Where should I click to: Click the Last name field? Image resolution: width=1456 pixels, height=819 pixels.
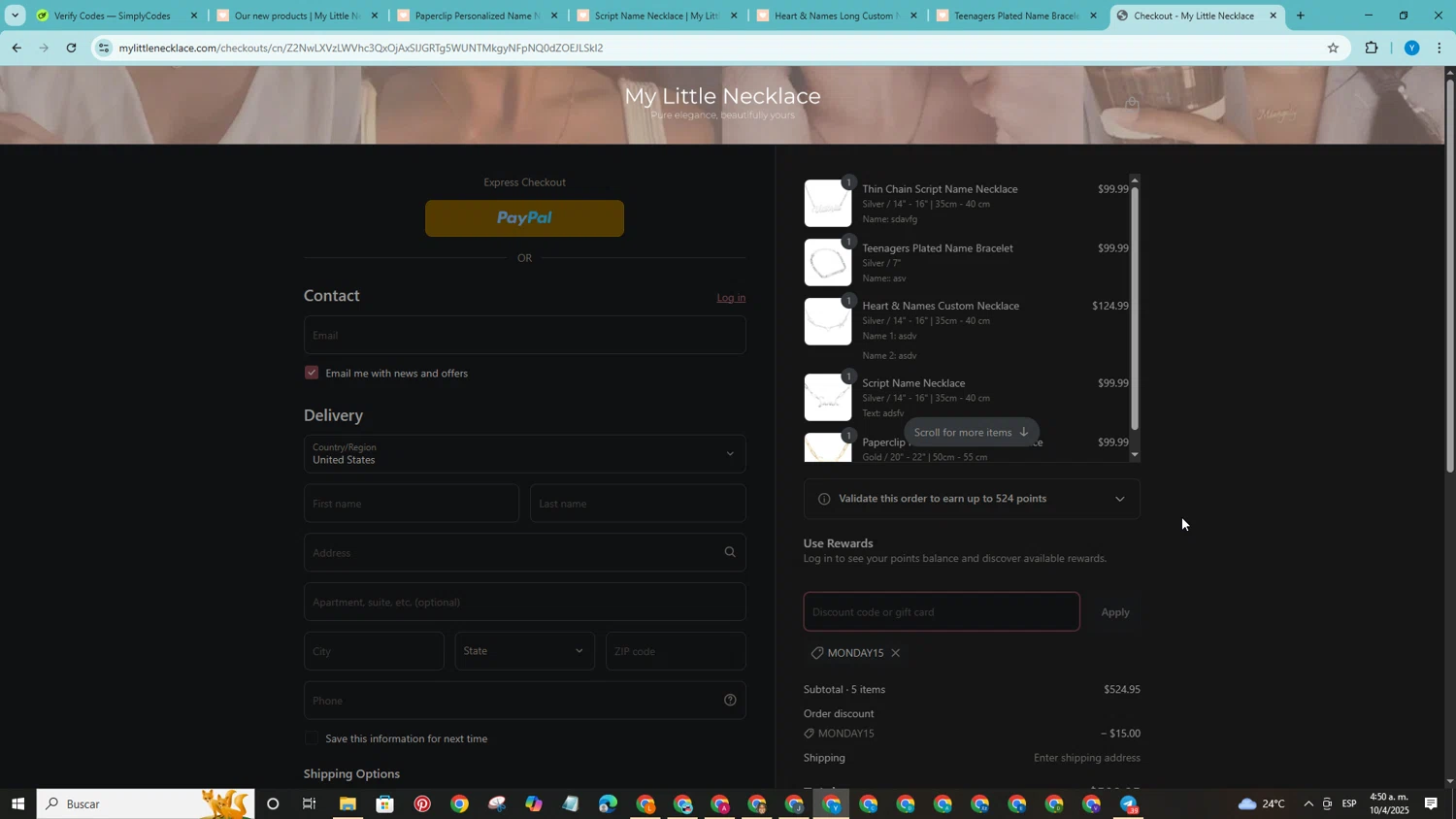tap(638, 504)
